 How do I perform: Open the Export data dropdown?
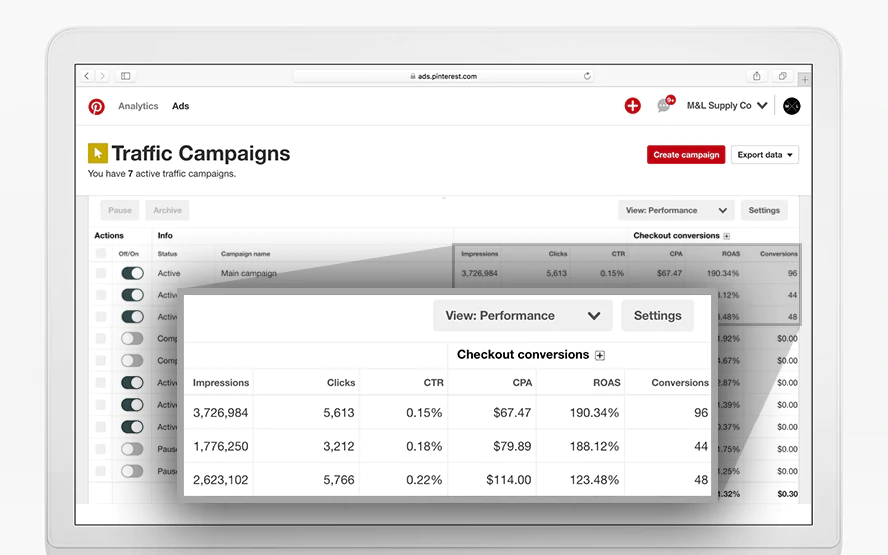[765, 155]
